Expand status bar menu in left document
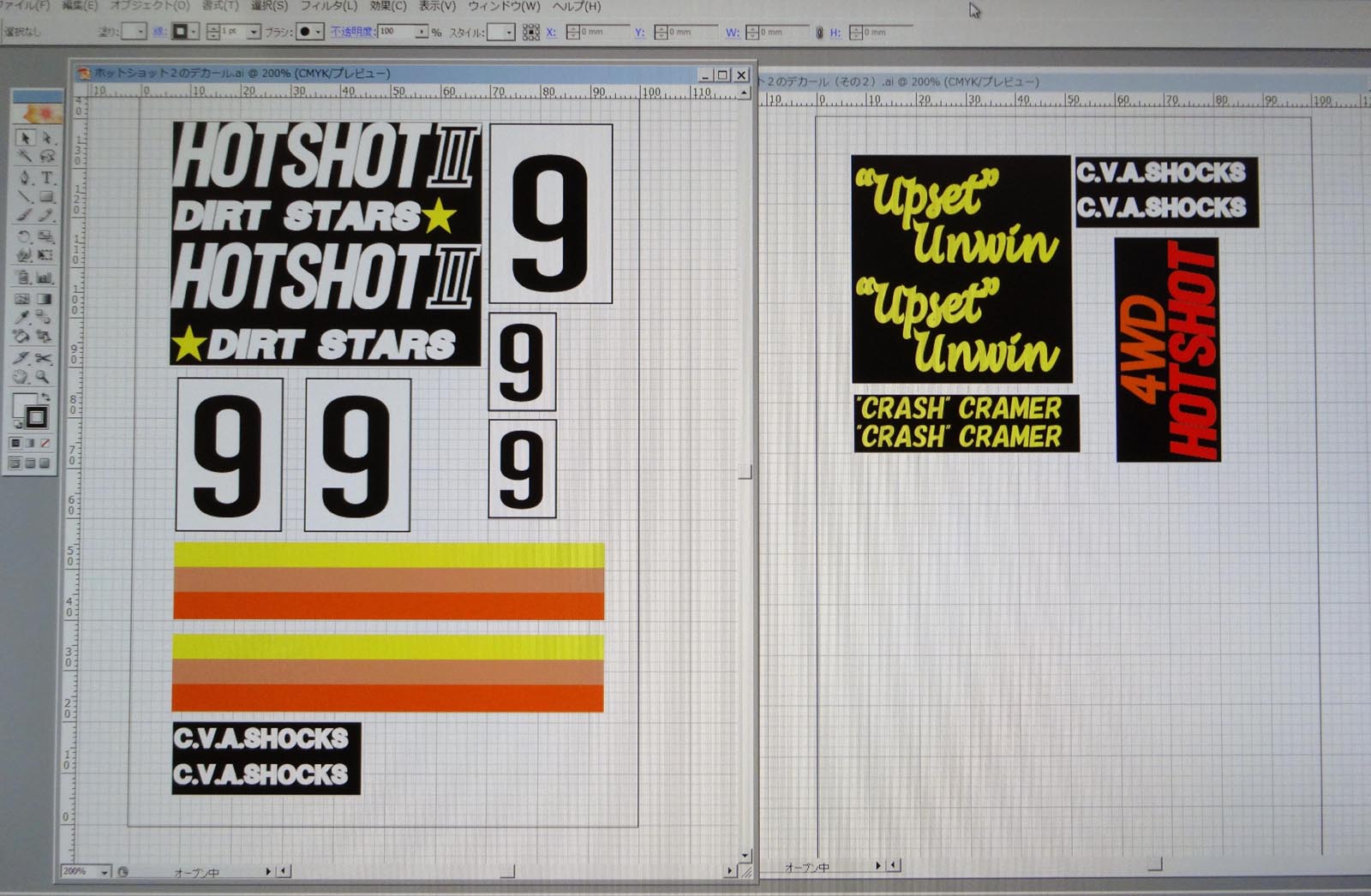1371x896 pixels. (x=268, y=871)
